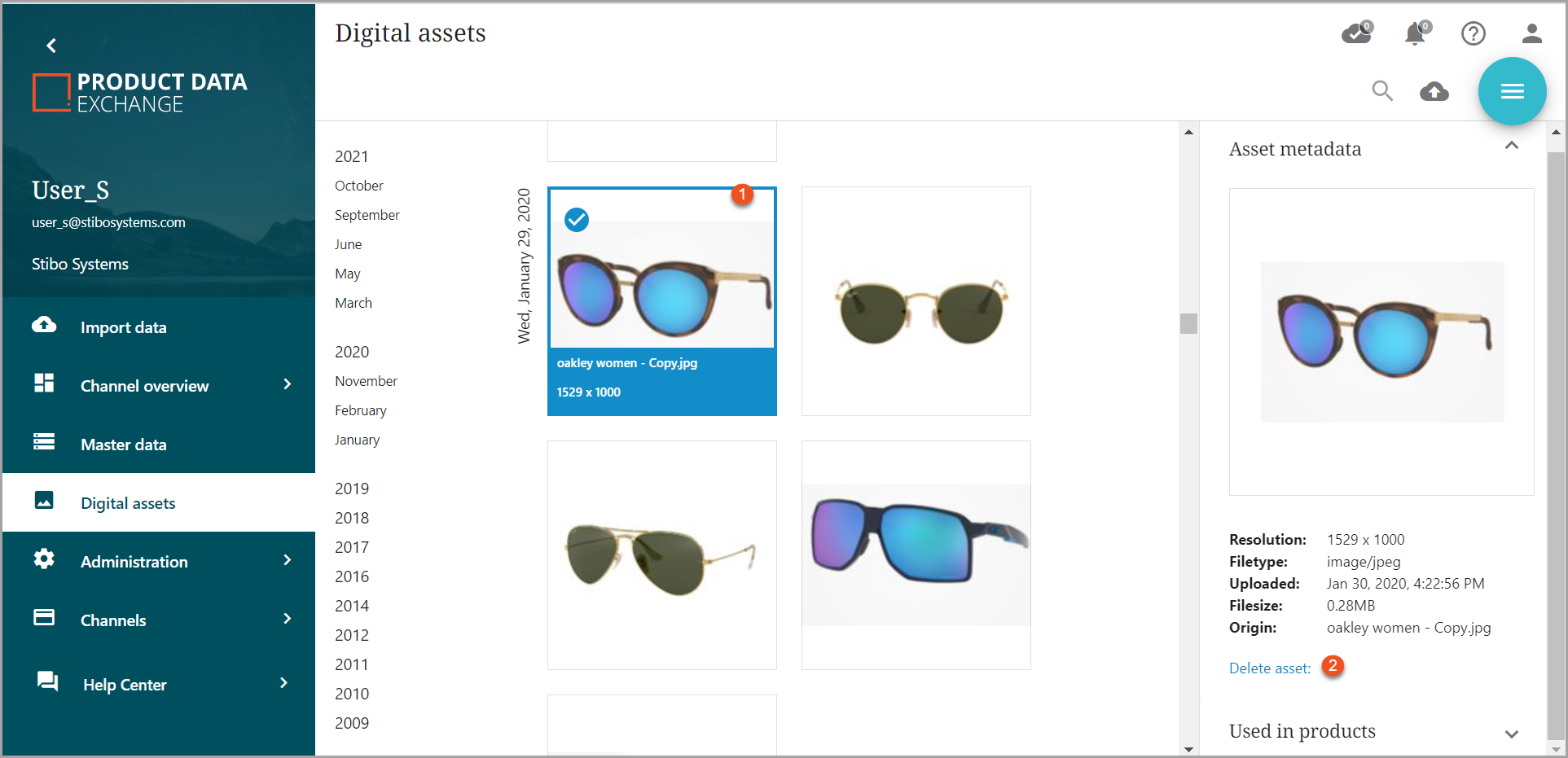Expand the Administration menu arrow

(288, 560)
